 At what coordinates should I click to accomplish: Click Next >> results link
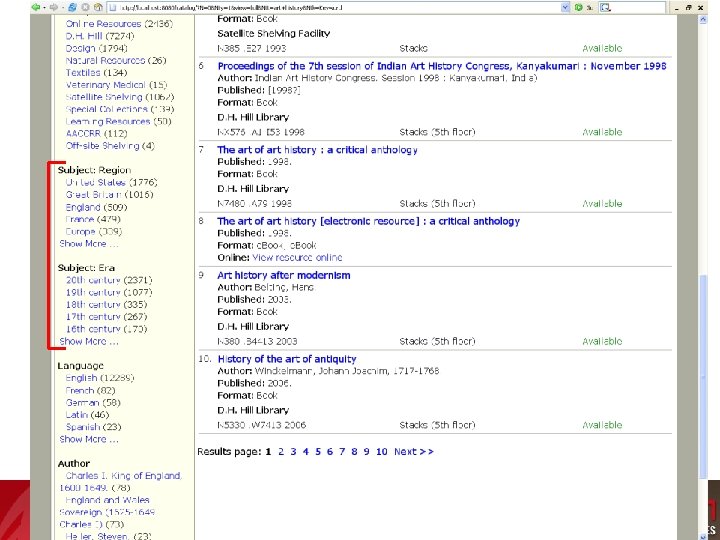click(x=414, y=452)
